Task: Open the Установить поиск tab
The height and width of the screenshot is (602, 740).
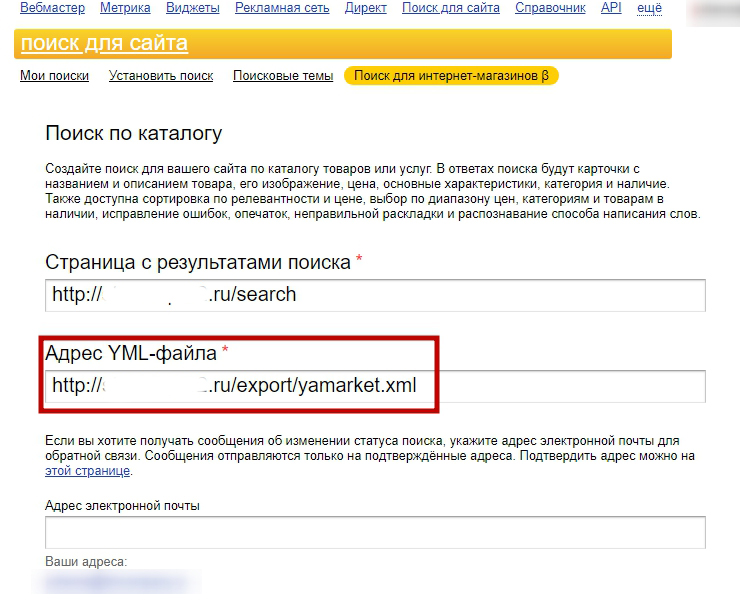Action: click(161, 76)
